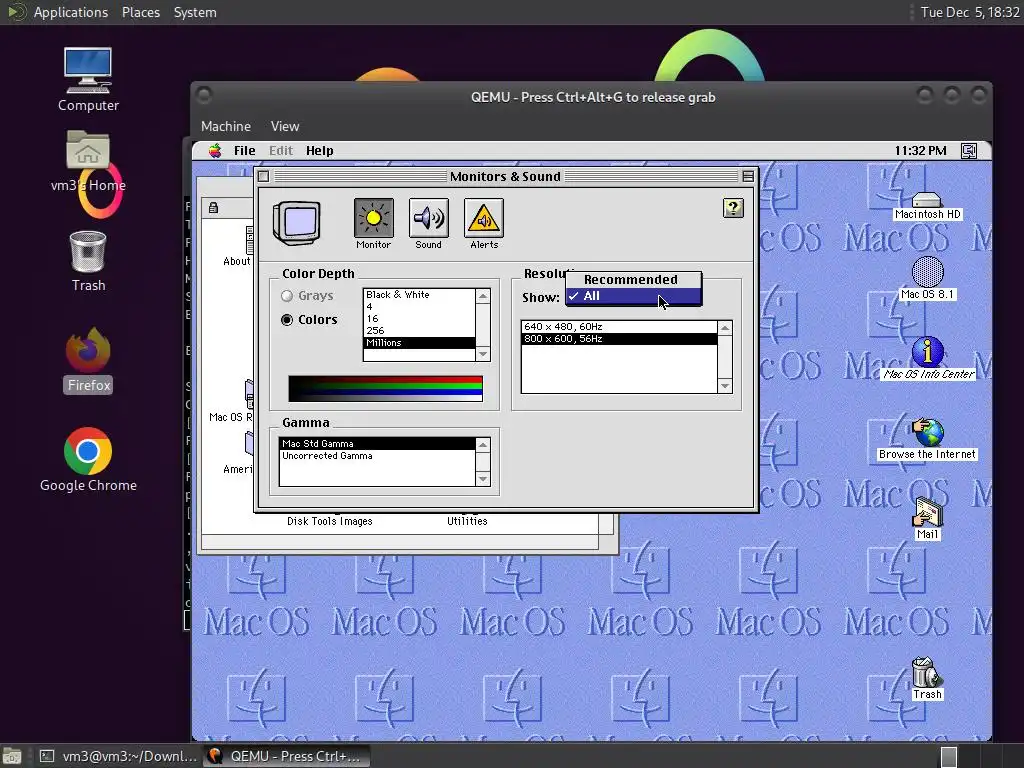1024x768 pixels.
Task: Click resolution list scroll down arrow
Action: [x=725, y=386]
